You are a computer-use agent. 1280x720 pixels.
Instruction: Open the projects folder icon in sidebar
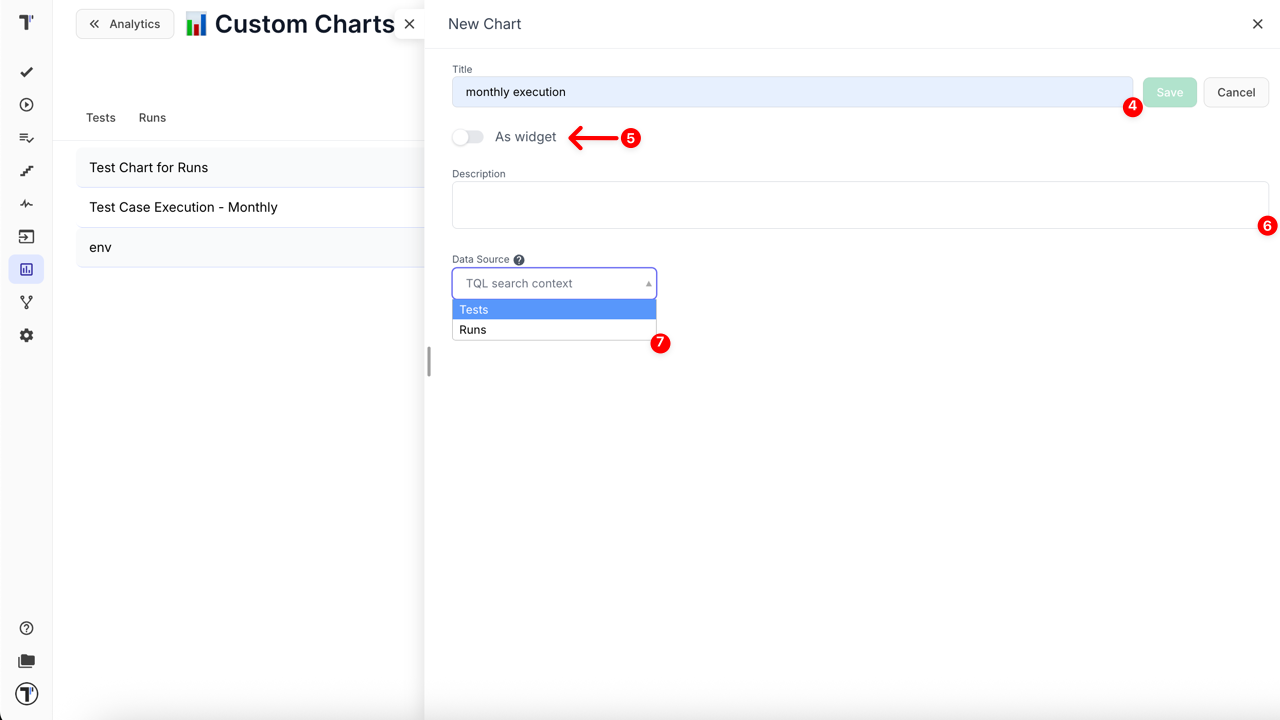point(27,661)
